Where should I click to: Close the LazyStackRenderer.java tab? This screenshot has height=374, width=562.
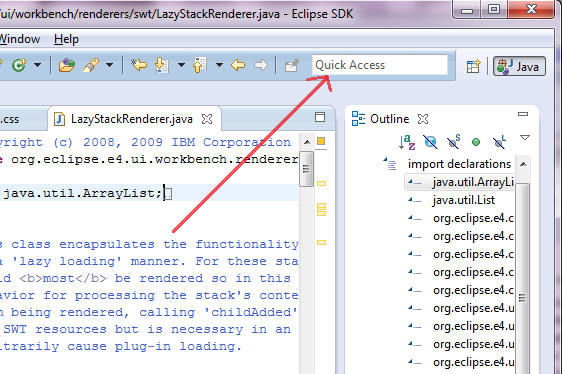tap(207, 119)
